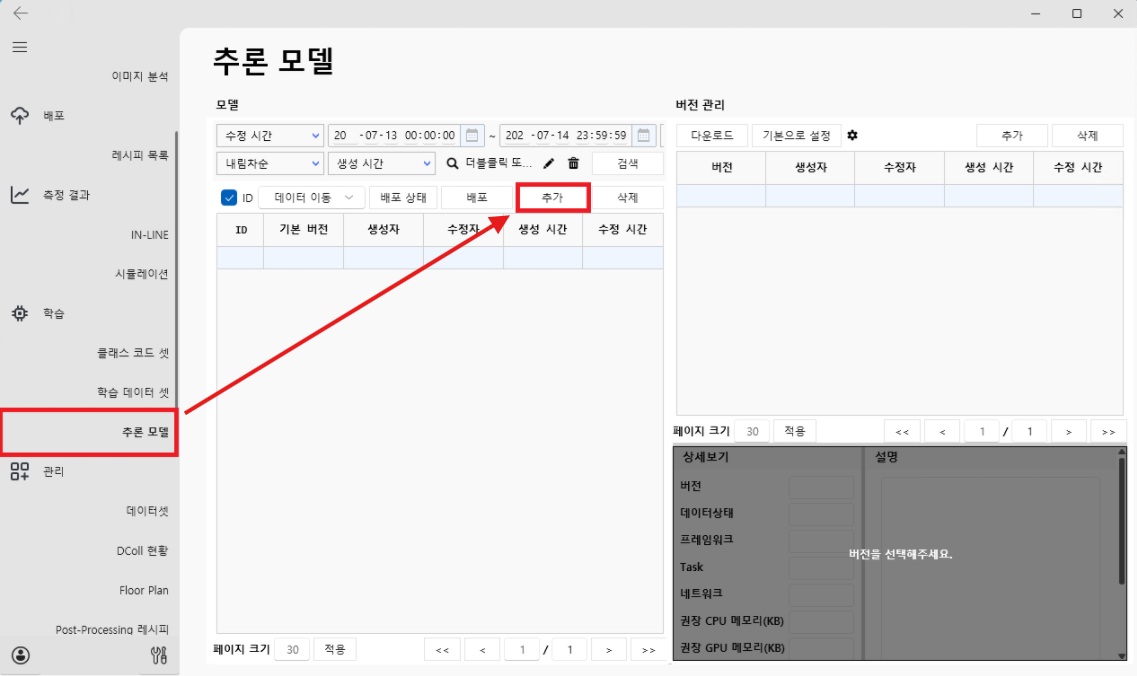Expand the 수정 시간 dropdown
This screenshot has height=676, width=1137.
pyautogui.click(x=270, y=135)
